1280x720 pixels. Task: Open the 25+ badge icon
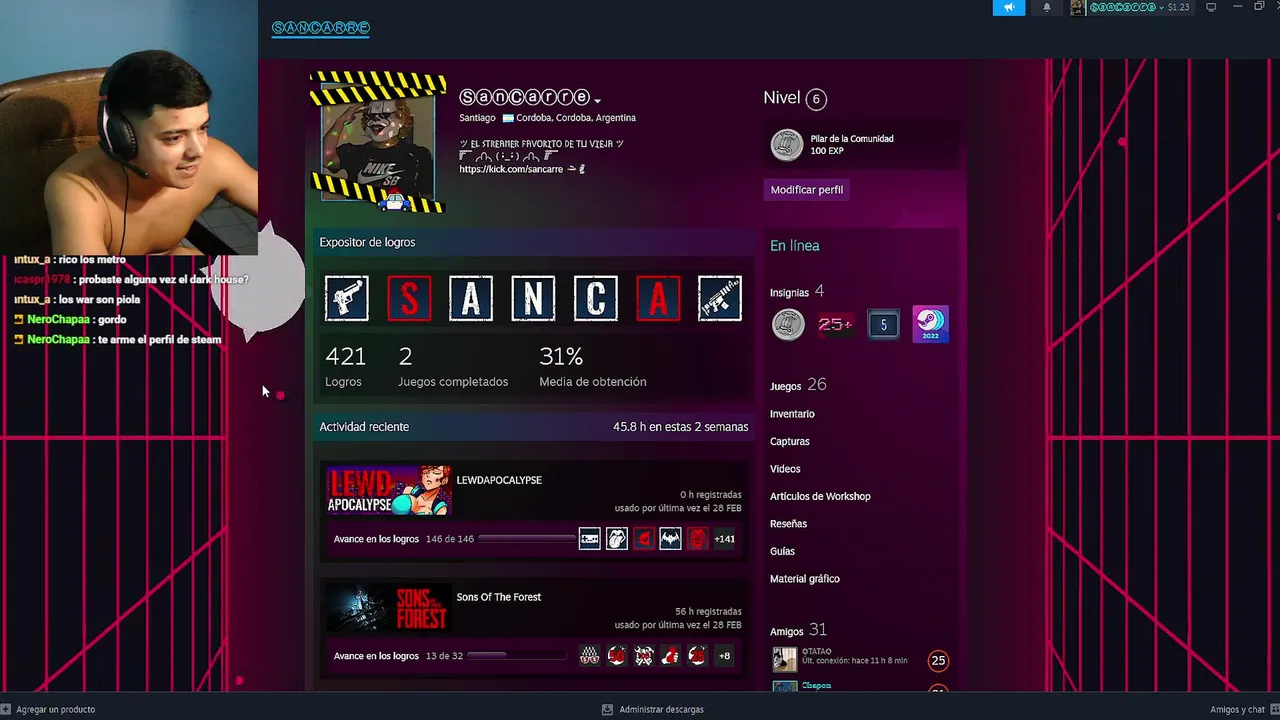[835, 324]
